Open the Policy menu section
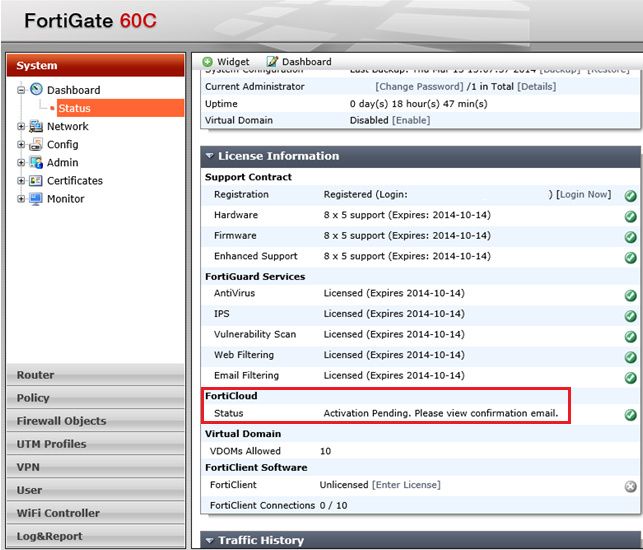 point(96,398)
